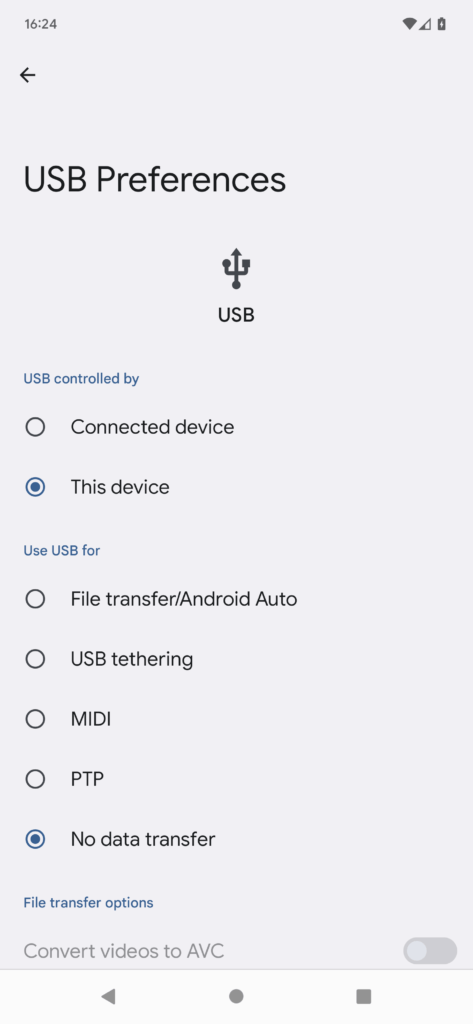
Task: Tap the cellular signal icon
Action: pyautogui.click(x=425, y=24)
